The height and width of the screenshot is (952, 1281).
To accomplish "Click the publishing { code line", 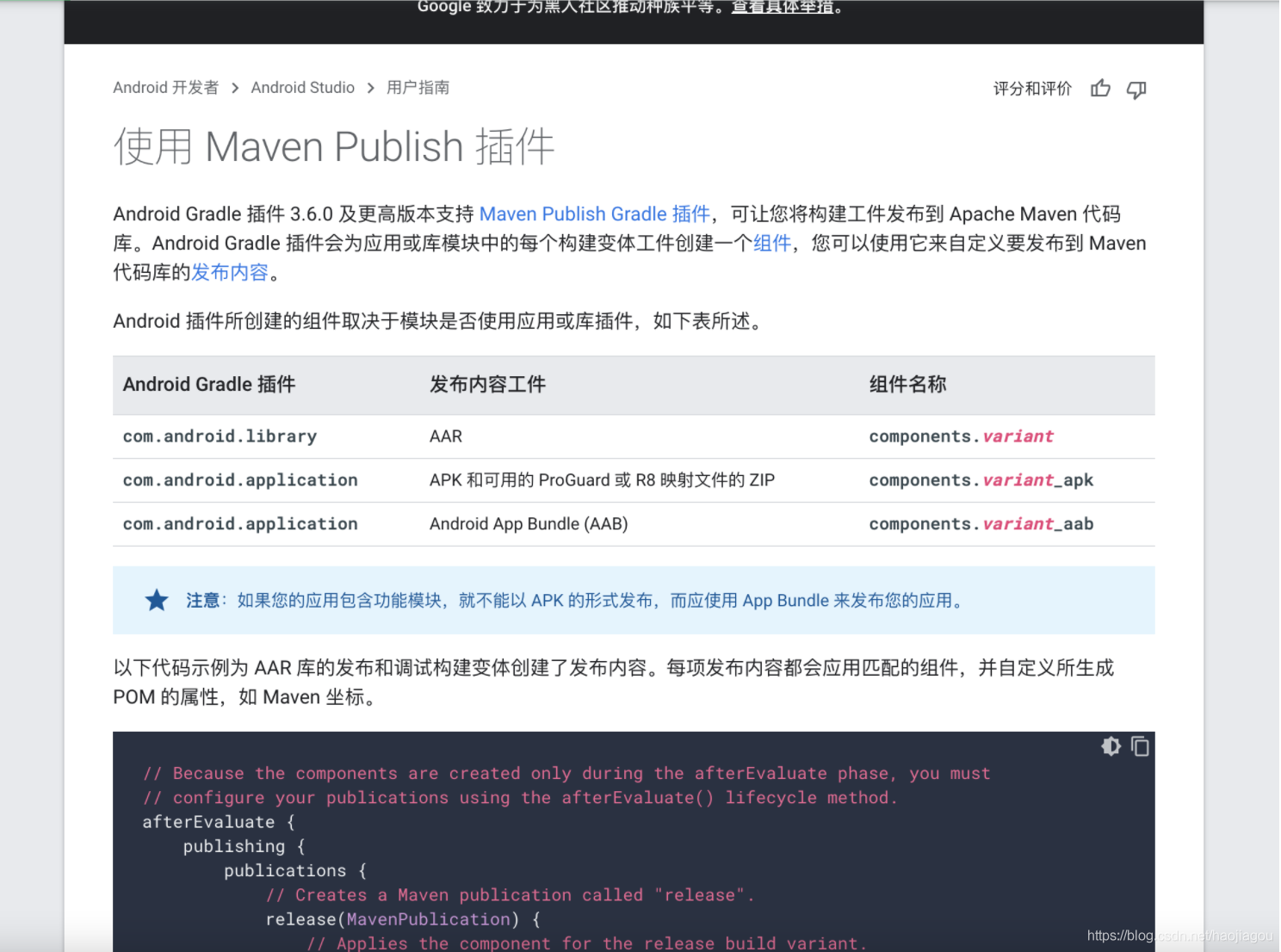I will (244, 847).
